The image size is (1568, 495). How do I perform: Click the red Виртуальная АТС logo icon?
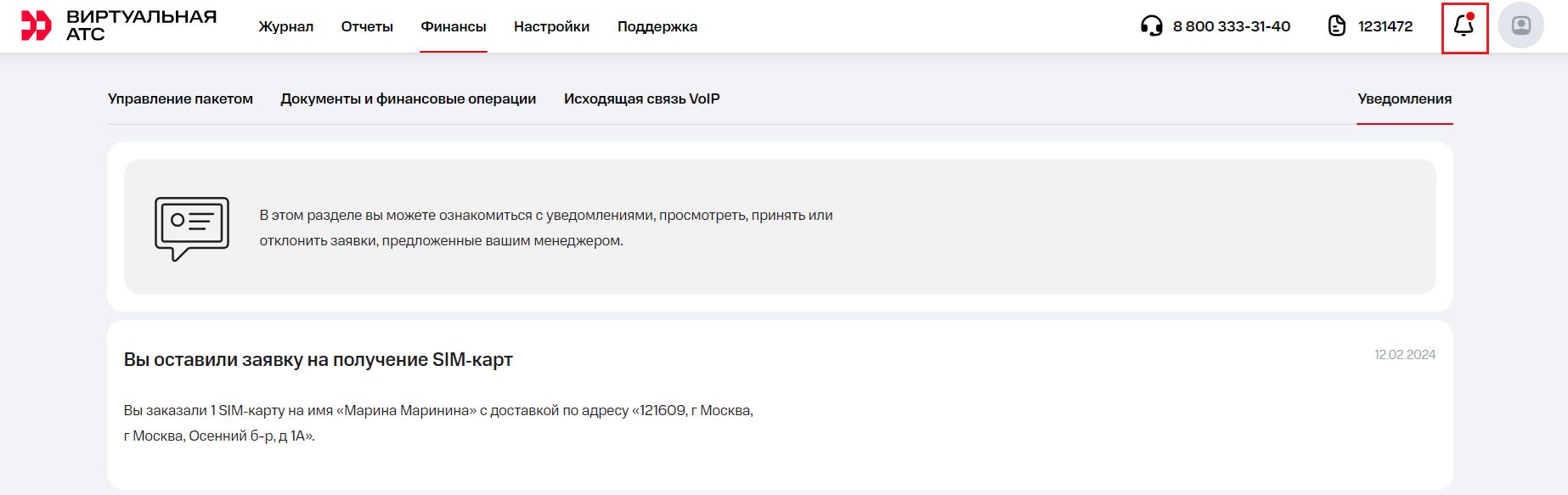point(37,26)
